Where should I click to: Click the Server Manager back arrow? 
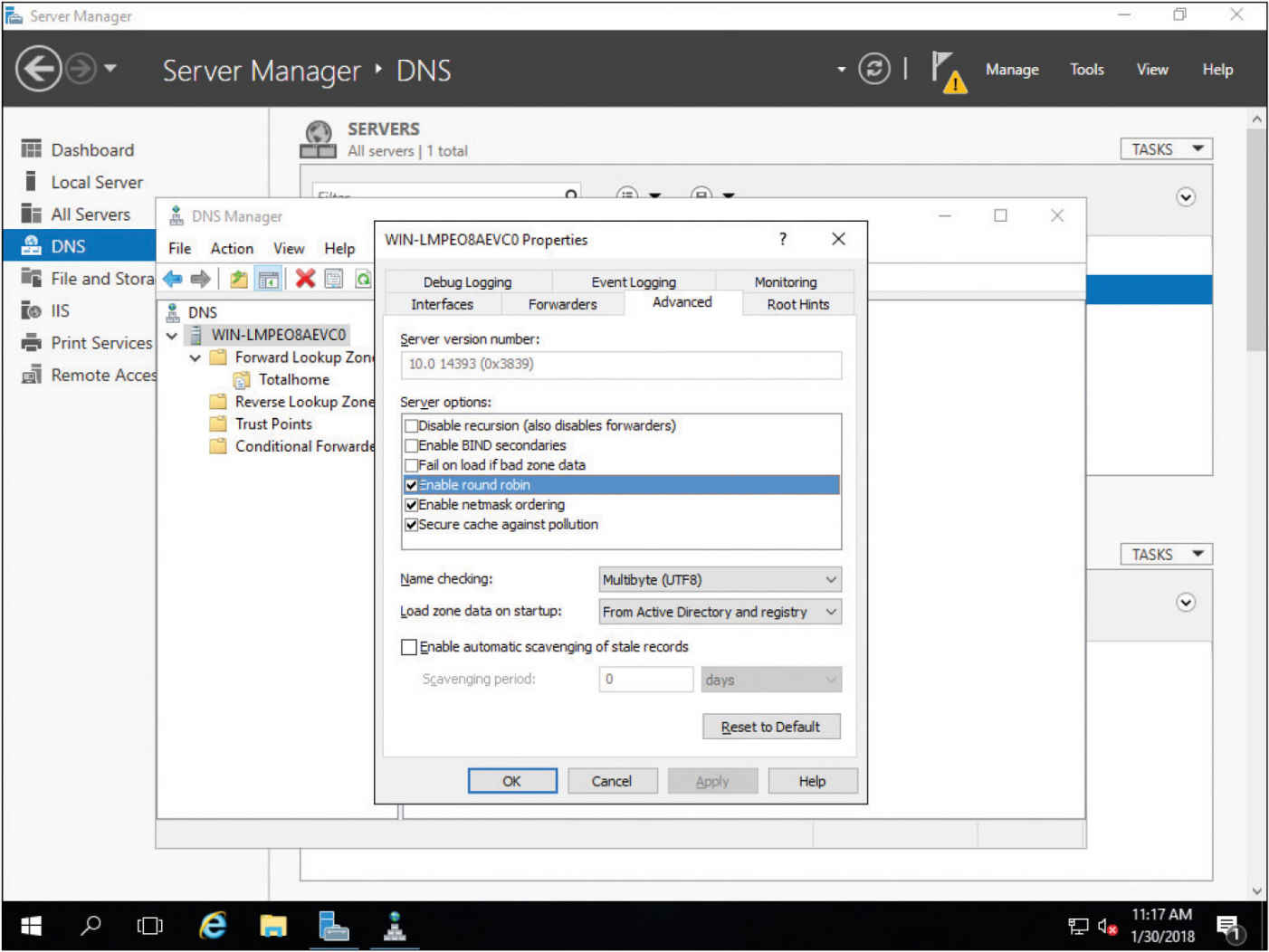pos(39,69)
